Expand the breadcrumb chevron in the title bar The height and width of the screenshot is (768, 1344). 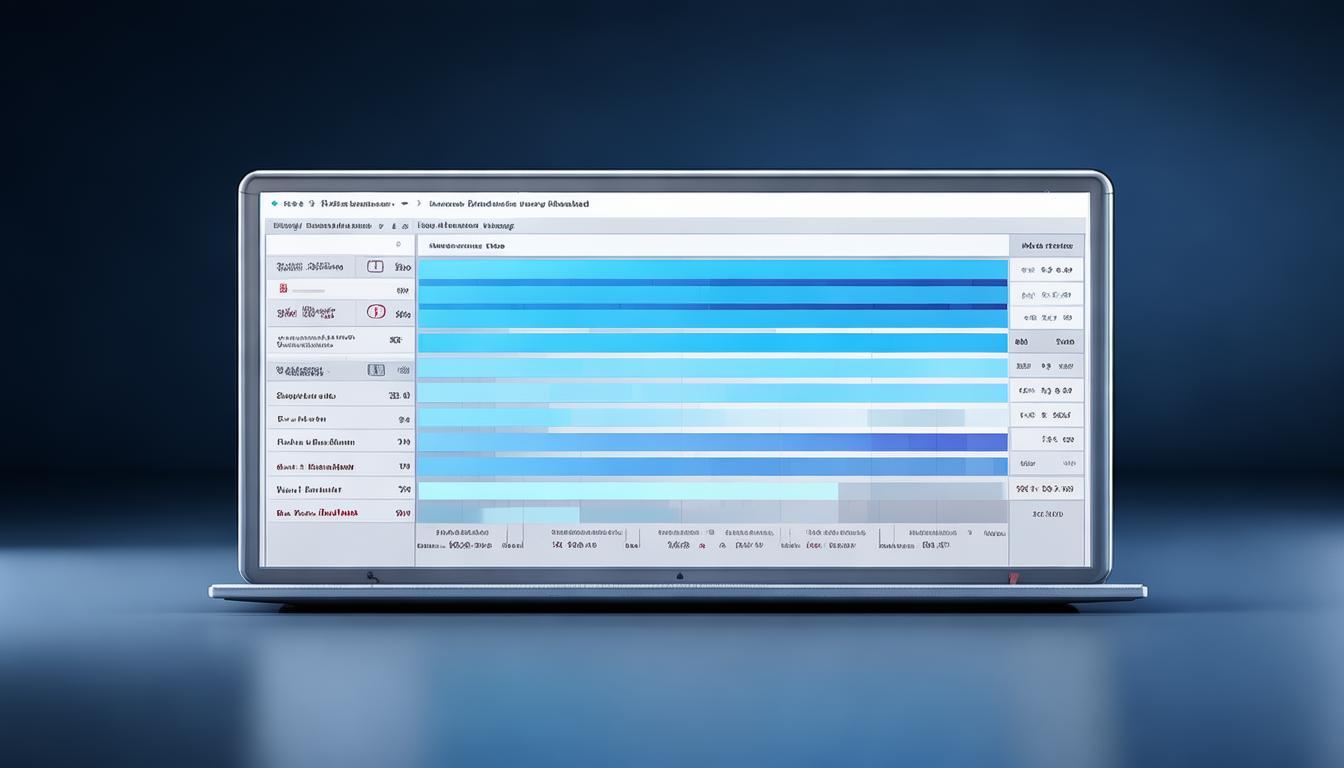coord(419,203)
